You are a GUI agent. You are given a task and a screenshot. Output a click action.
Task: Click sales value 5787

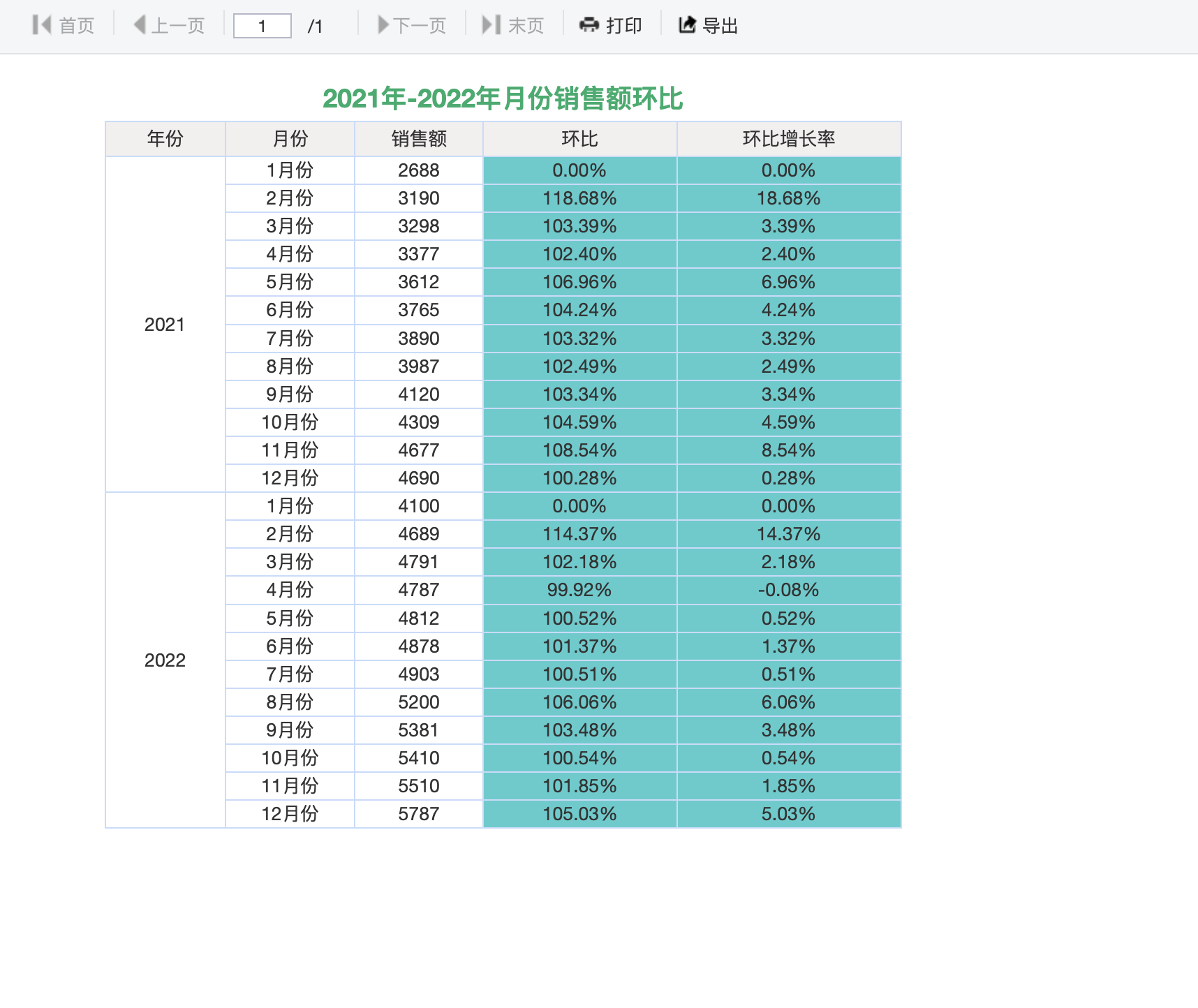coord(419,814)
